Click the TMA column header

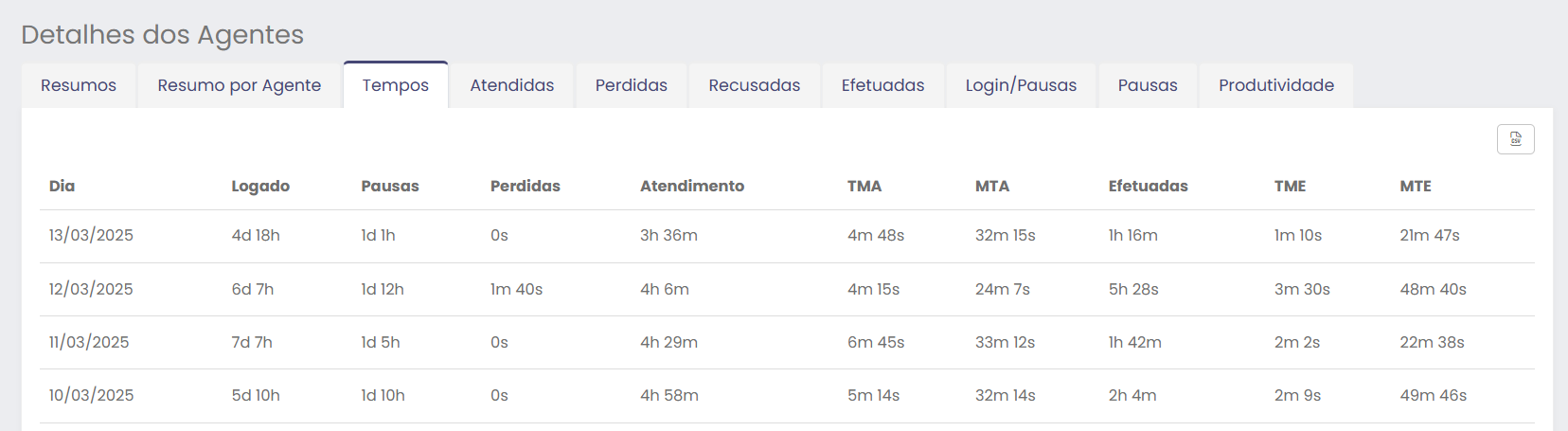point(864,186)
